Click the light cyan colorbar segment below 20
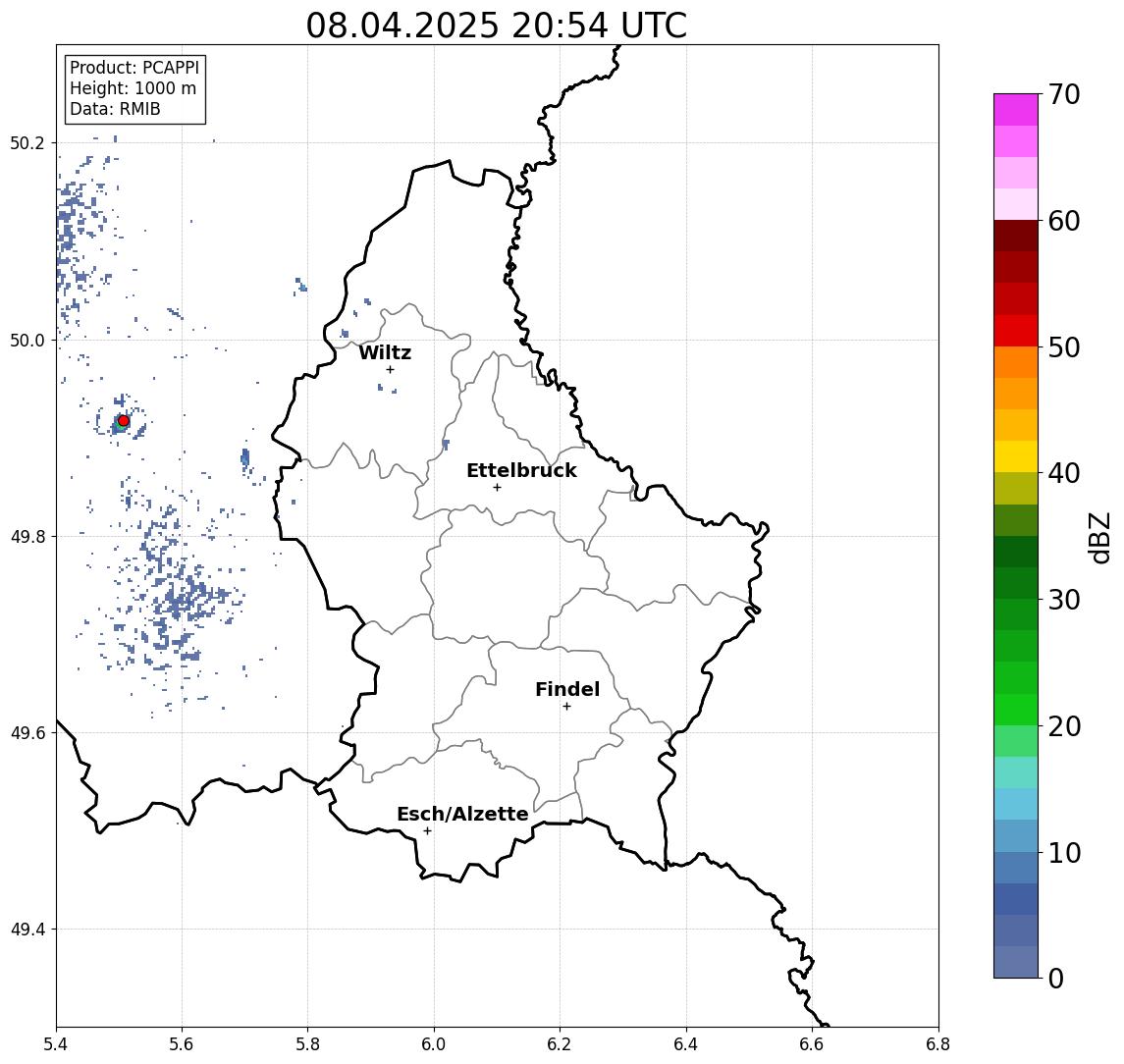Image resolution: width=1124 pixels, height=1064 pixels. (1016, 772)
